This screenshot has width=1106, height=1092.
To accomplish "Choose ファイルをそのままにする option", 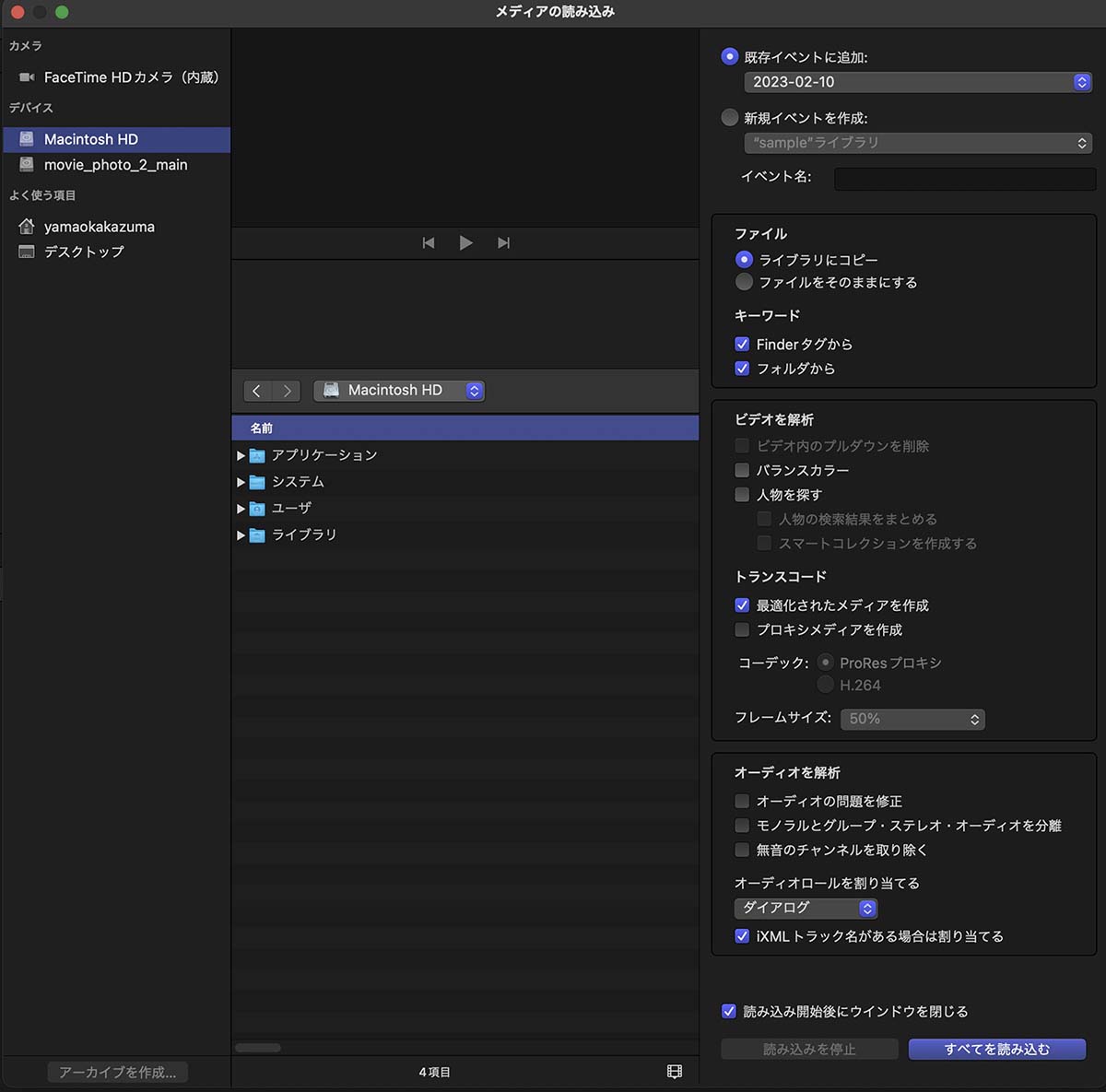I will click(744, 282).
